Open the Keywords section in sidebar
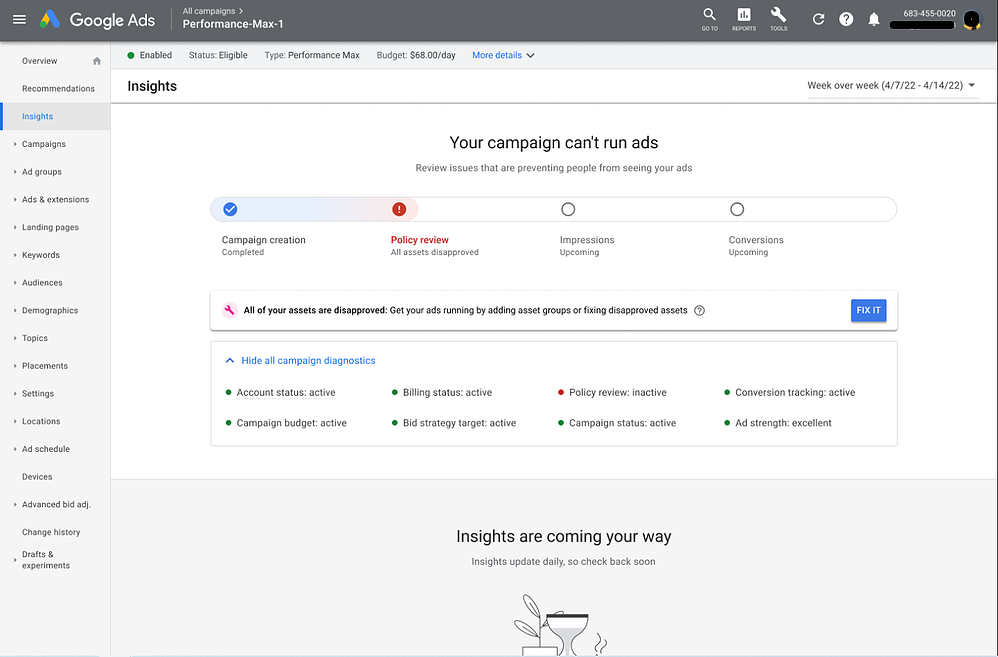998x657 pixels. coord(39,254)
